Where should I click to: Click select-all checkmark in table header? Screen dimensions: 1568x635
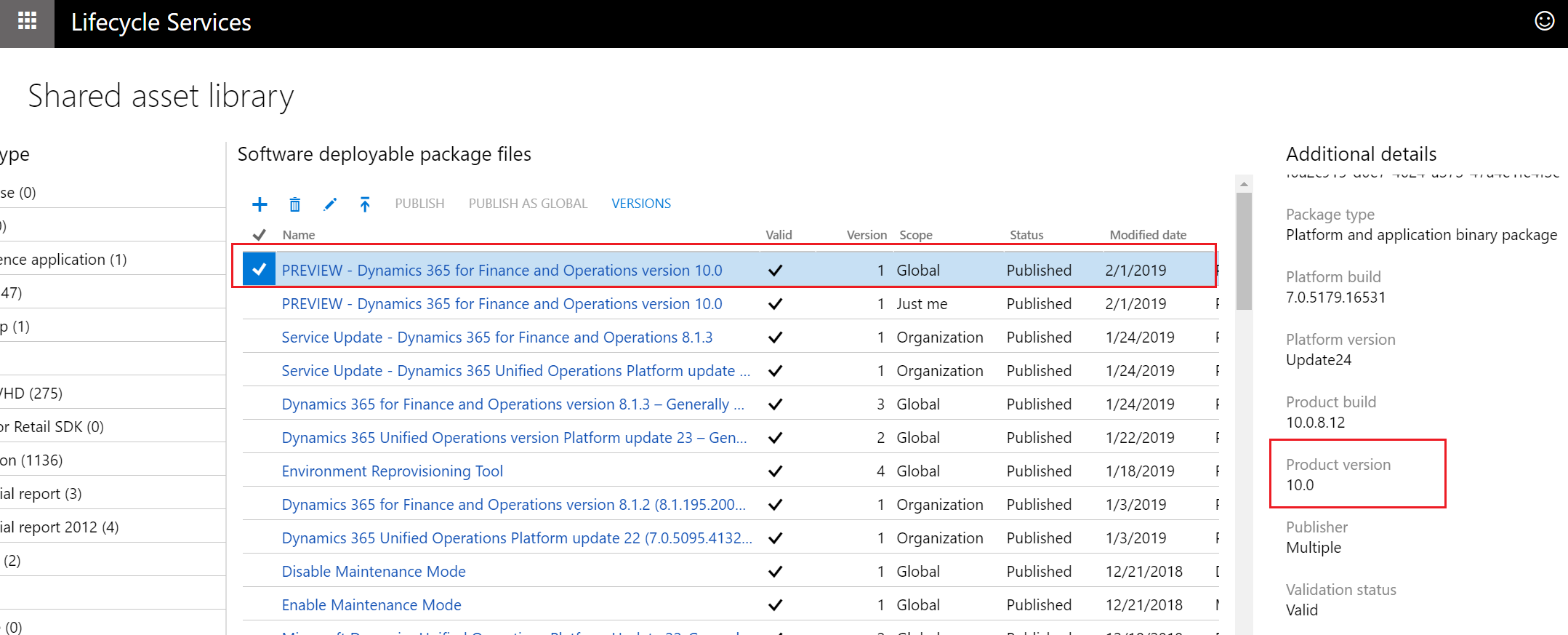tap(259, 235)
